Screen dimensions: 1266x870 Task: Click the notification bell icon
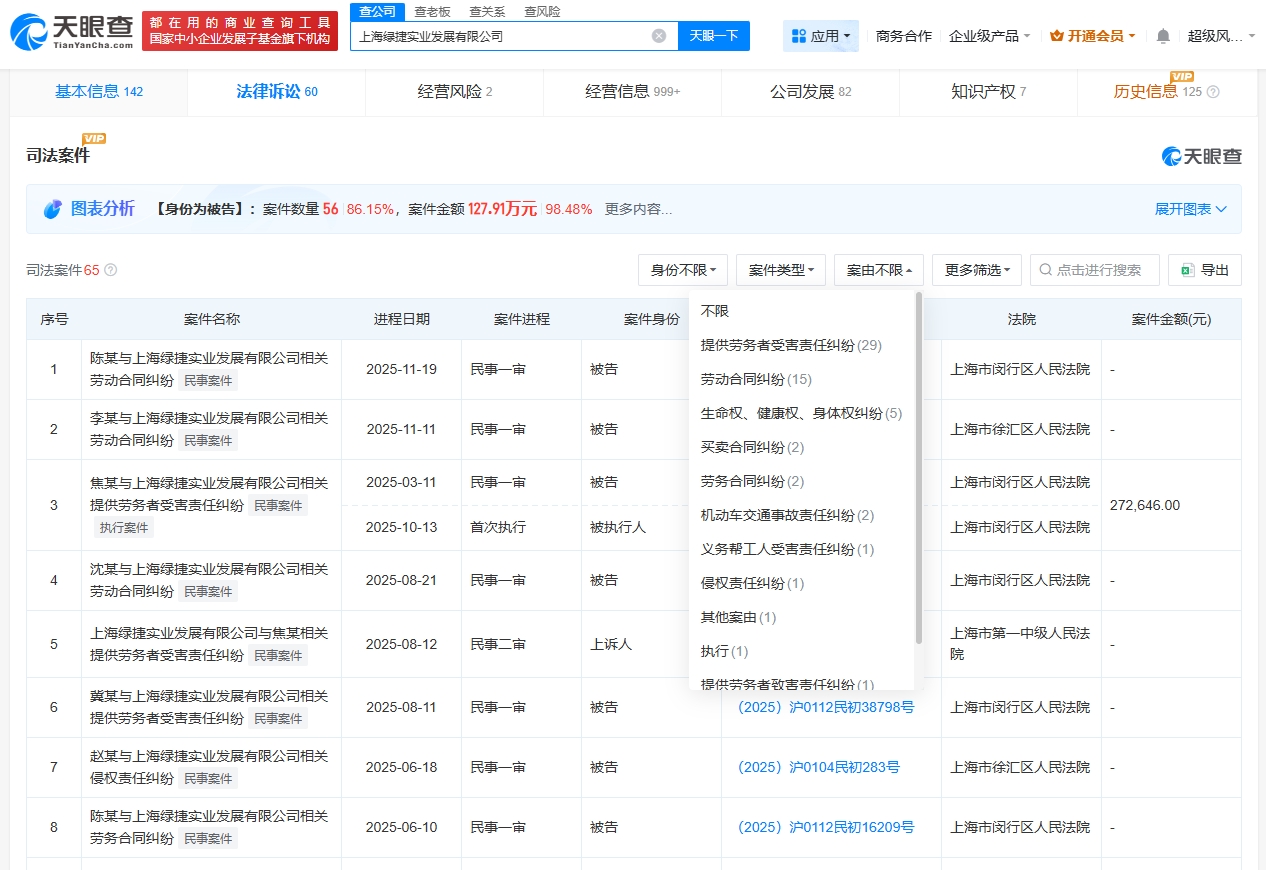[x=1163, y=36]
